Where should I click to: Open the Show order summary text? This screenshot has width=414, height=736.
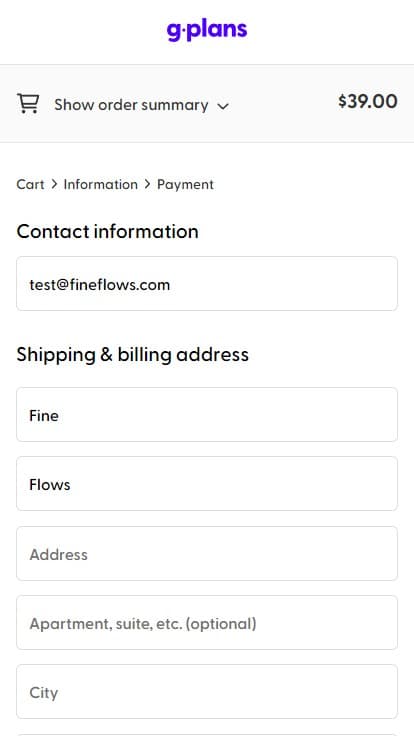pos(131,105)
